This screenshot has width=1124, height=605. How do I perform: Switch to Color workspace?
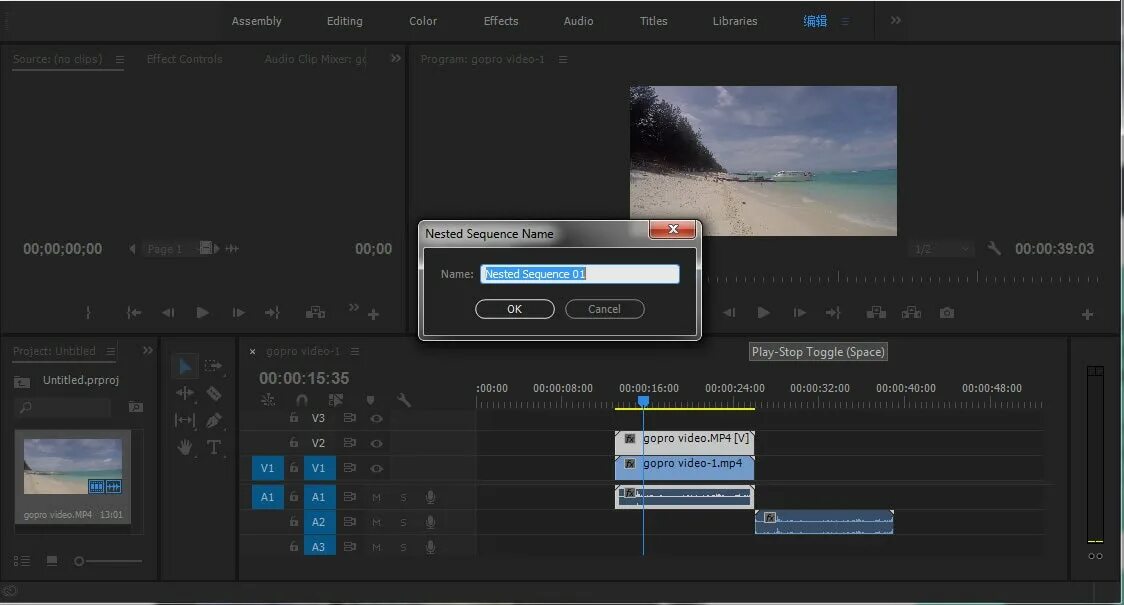click(423, 21)
